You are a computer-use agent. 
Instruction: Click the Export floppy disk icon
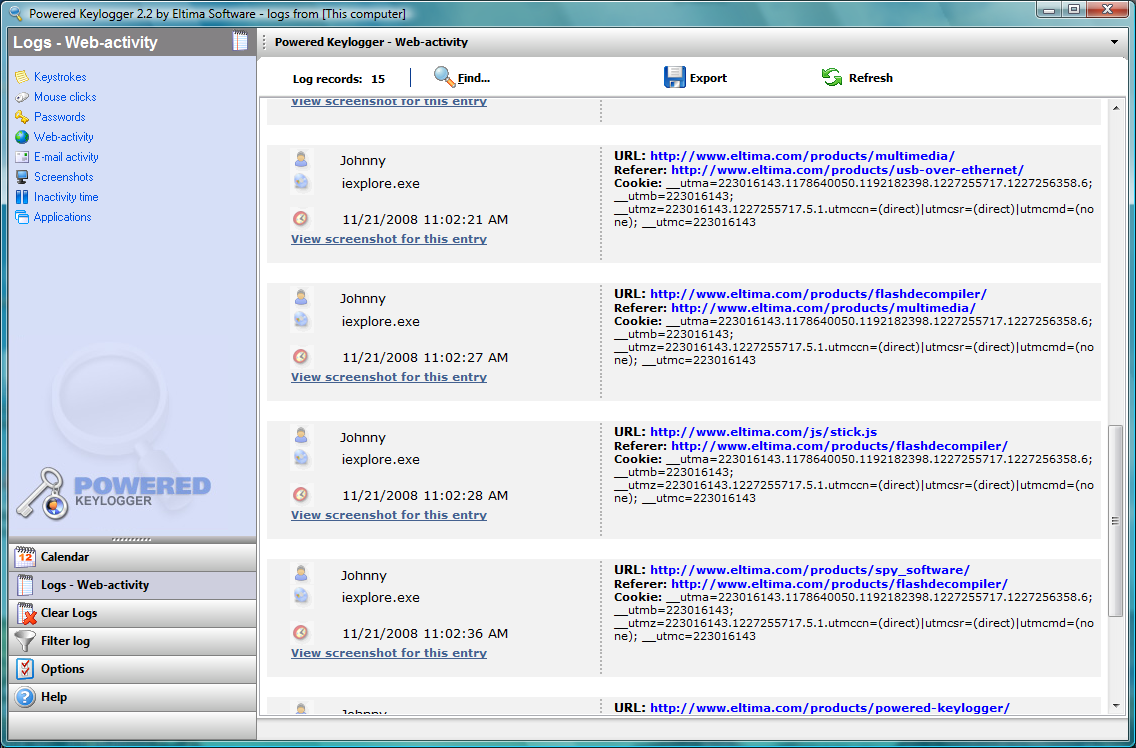click(x=674, y=78)
